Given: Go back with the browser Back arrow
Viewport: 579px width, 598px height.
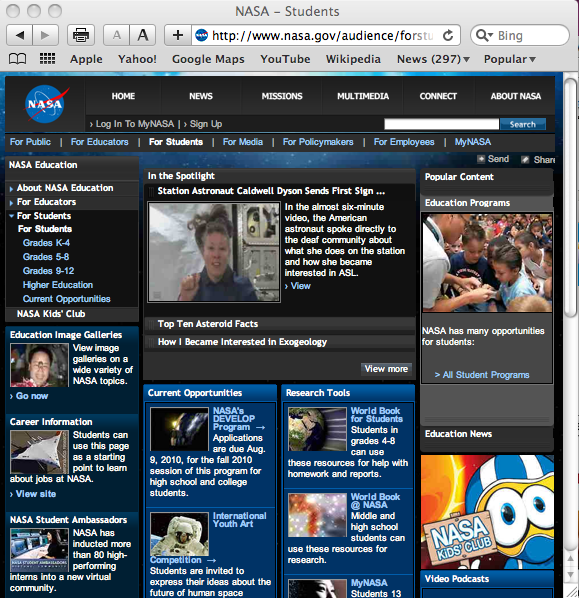Looking at the screenshot, I should [20, 35].
